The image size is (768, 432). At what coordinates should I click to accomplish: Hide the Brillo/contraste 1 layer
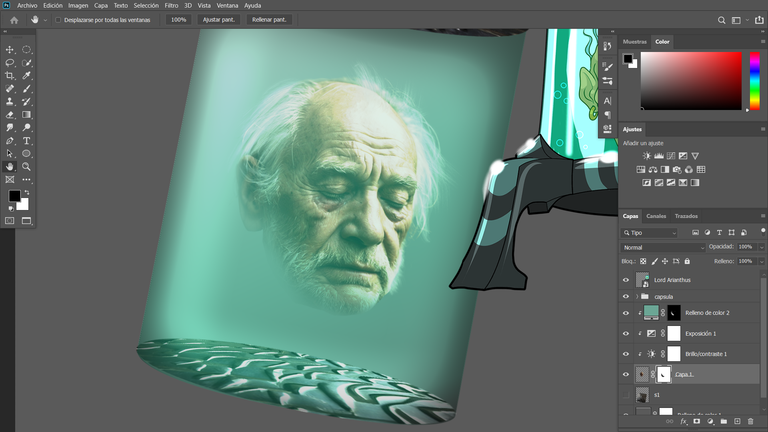tap(625, 354)
